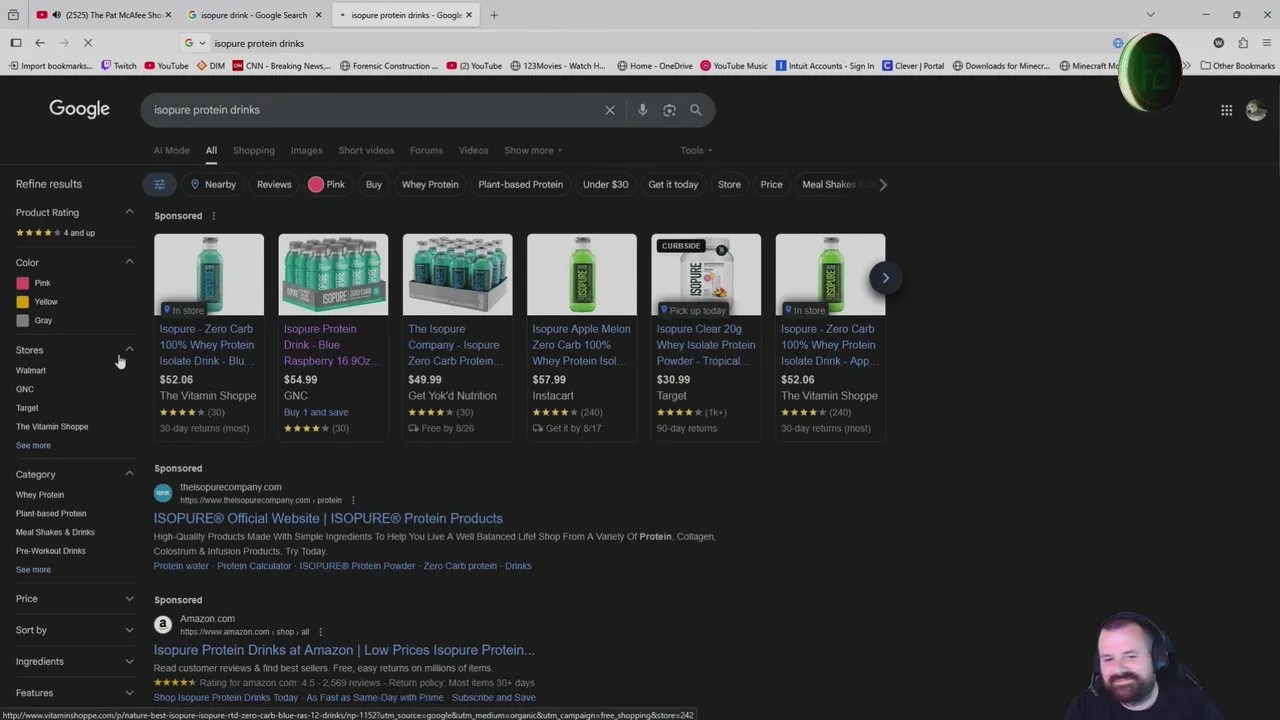Viewport: 1280px width, 720px height.
Task: Toggle the Under $30 chip
Action: coord(606,184)
